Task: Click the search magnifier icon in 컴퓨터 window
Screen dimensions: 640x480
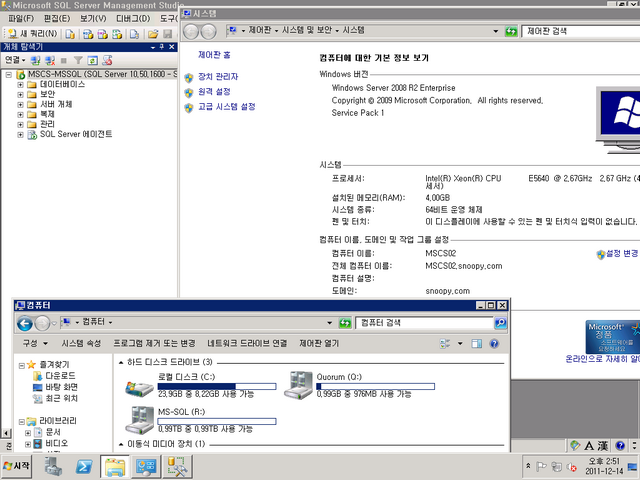Action: click(x=500, y=323)
